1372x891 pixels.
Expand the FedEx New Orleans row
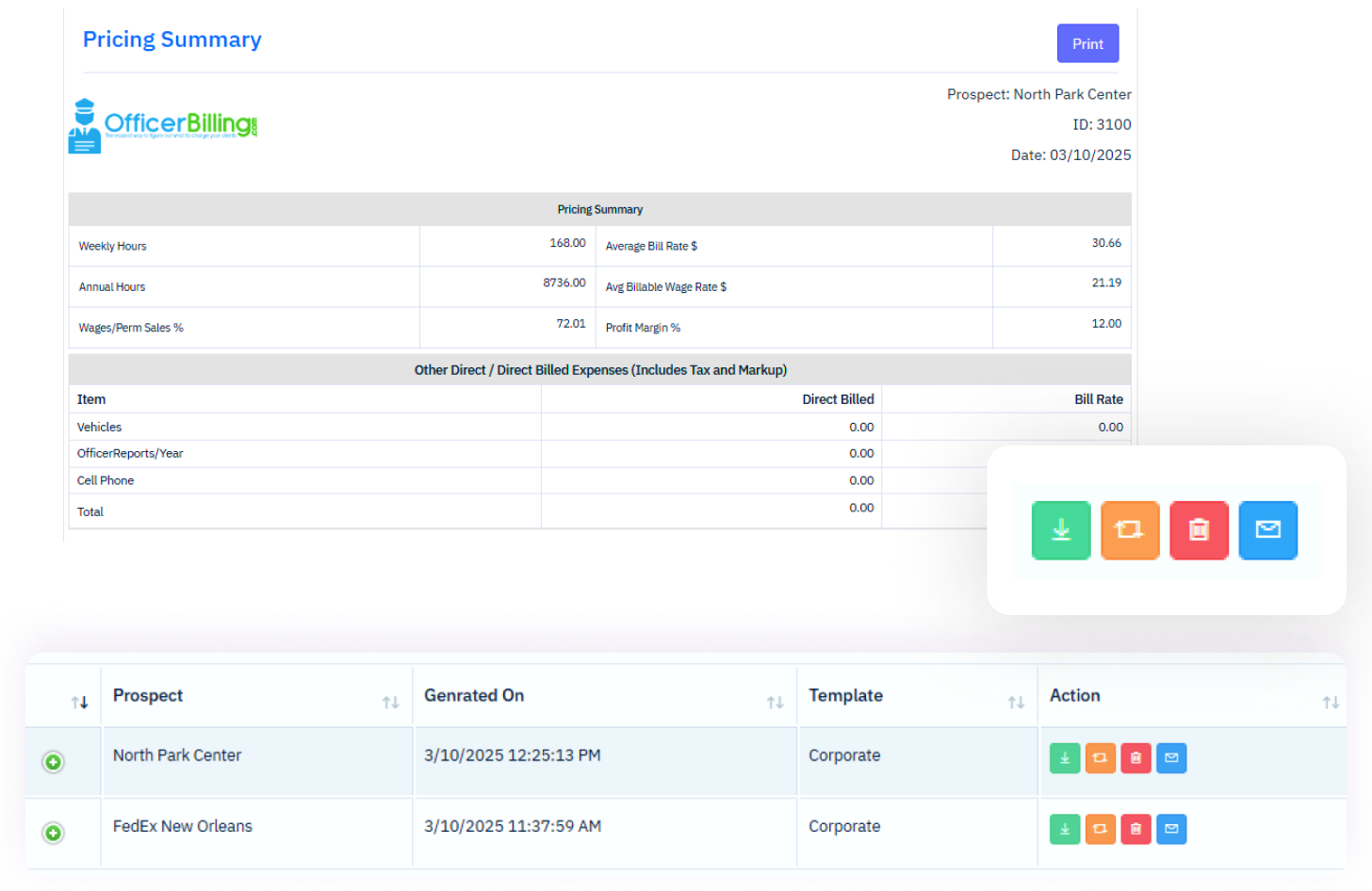54,833
